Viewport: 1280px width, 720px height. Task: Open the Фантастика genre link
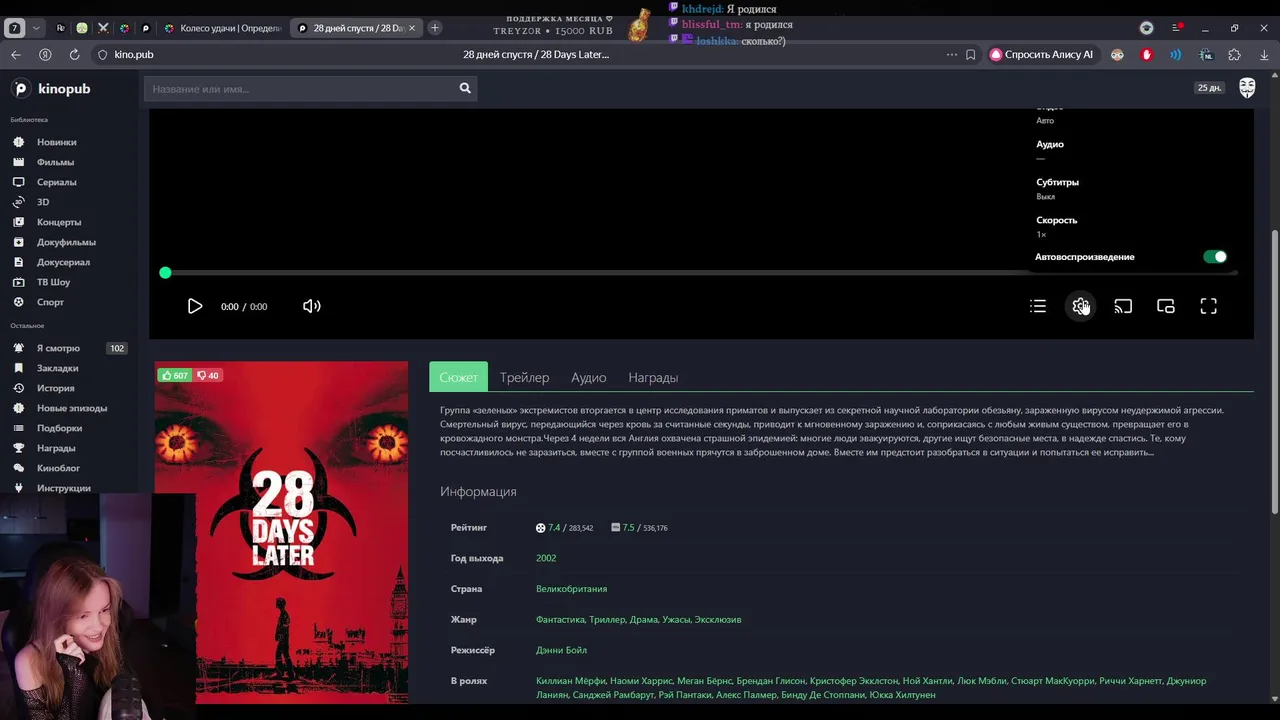tap(560, 620)
